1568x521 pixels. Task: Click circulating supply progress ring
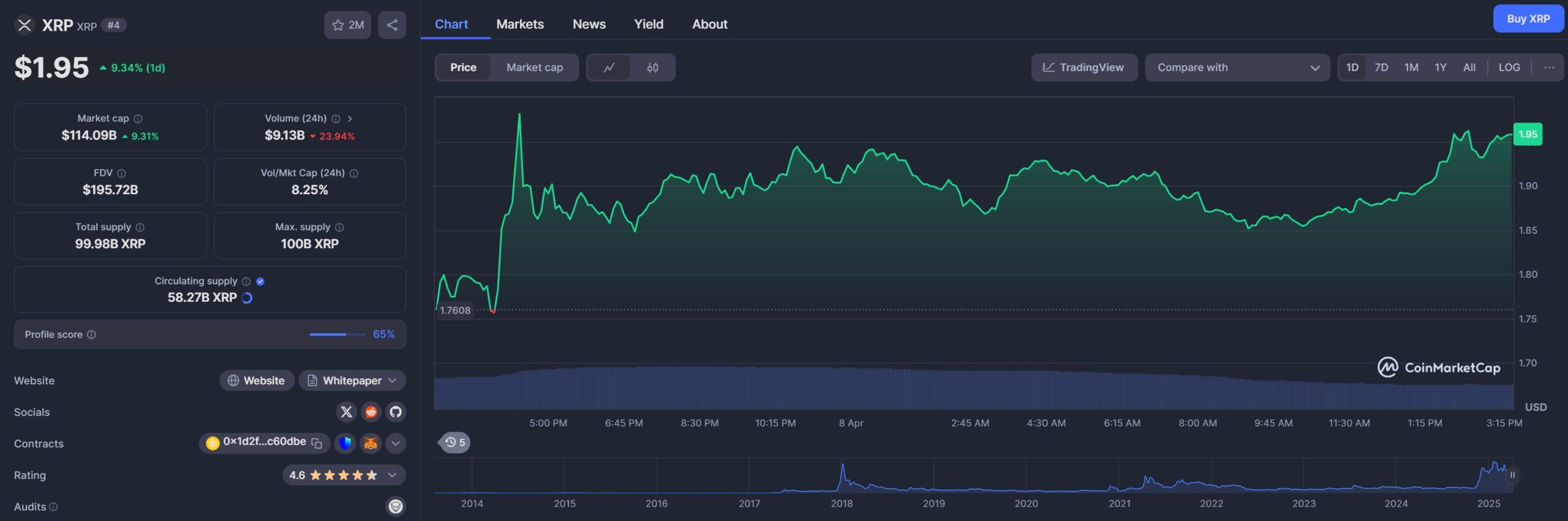click(247, 298)
